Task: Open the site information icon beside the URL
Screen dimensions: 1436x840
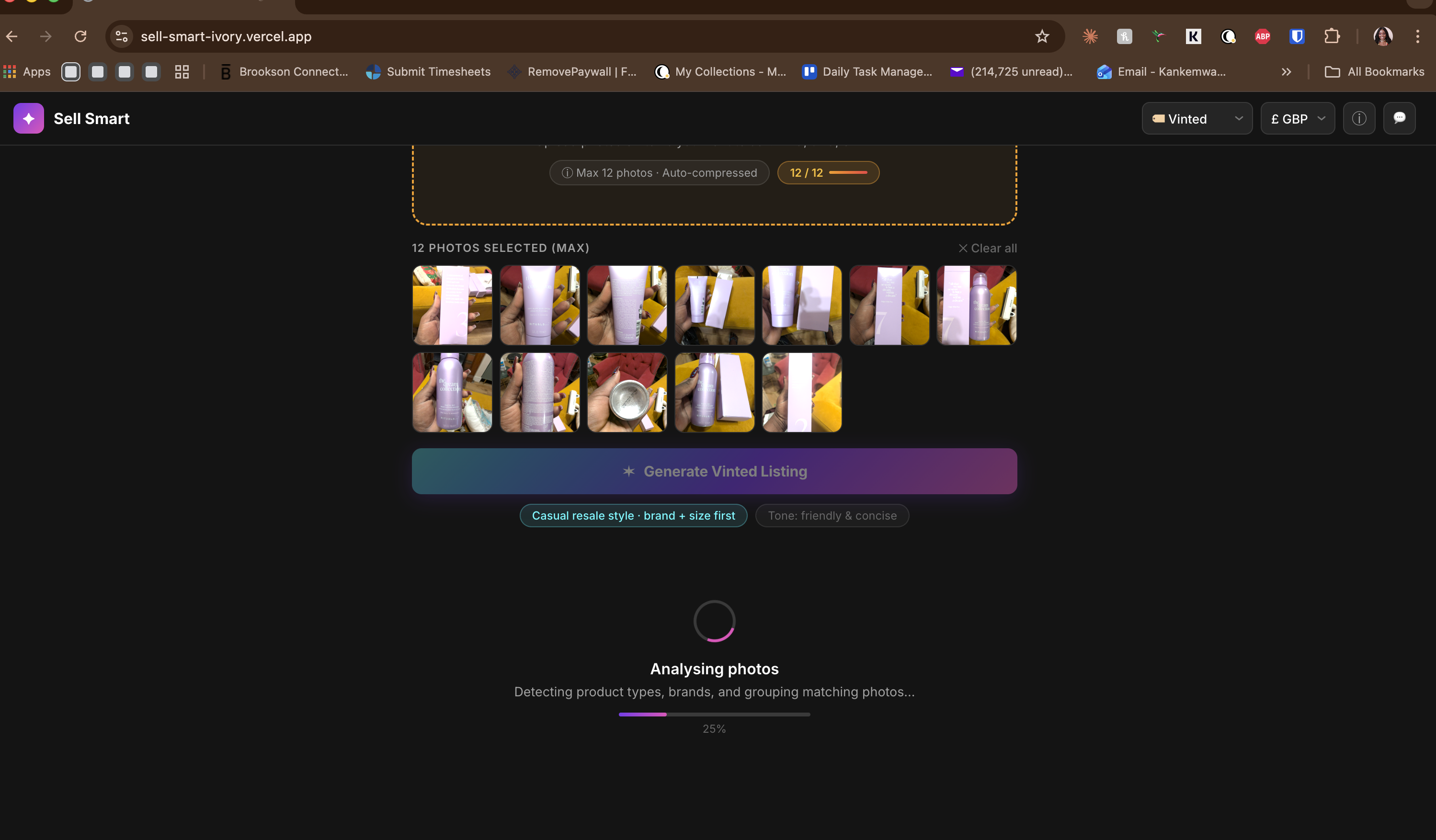Action: (121, 36)
